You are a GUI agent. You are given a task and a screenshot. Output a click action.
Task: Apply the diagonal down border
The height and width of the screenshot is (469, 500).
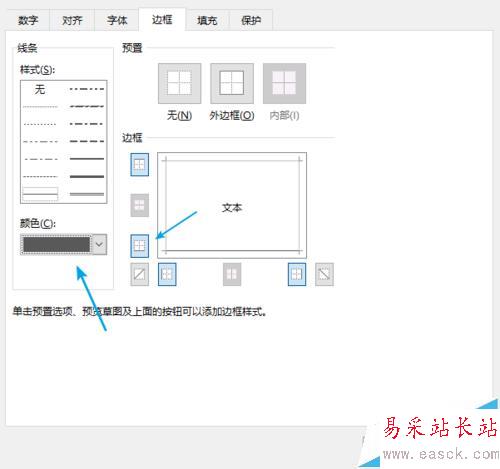click(x=324, y=274)
